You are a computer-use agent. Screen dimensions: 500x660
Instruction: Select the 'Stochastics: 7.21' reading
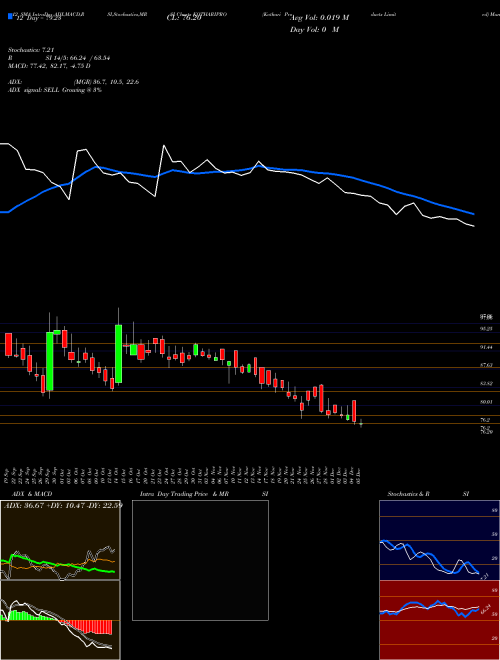click(31, 50)
